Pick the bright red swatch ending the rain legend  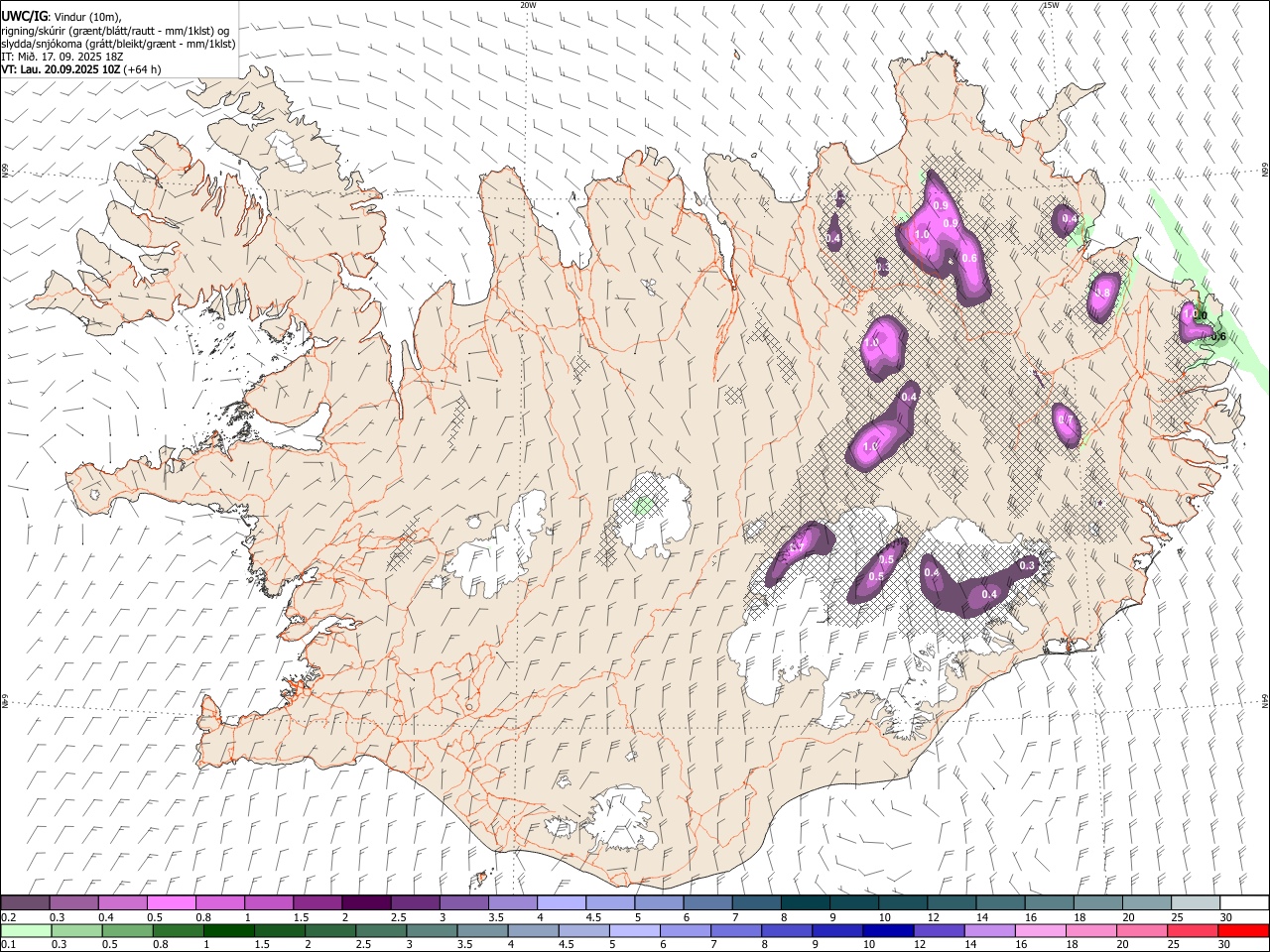click(1243, 931)
